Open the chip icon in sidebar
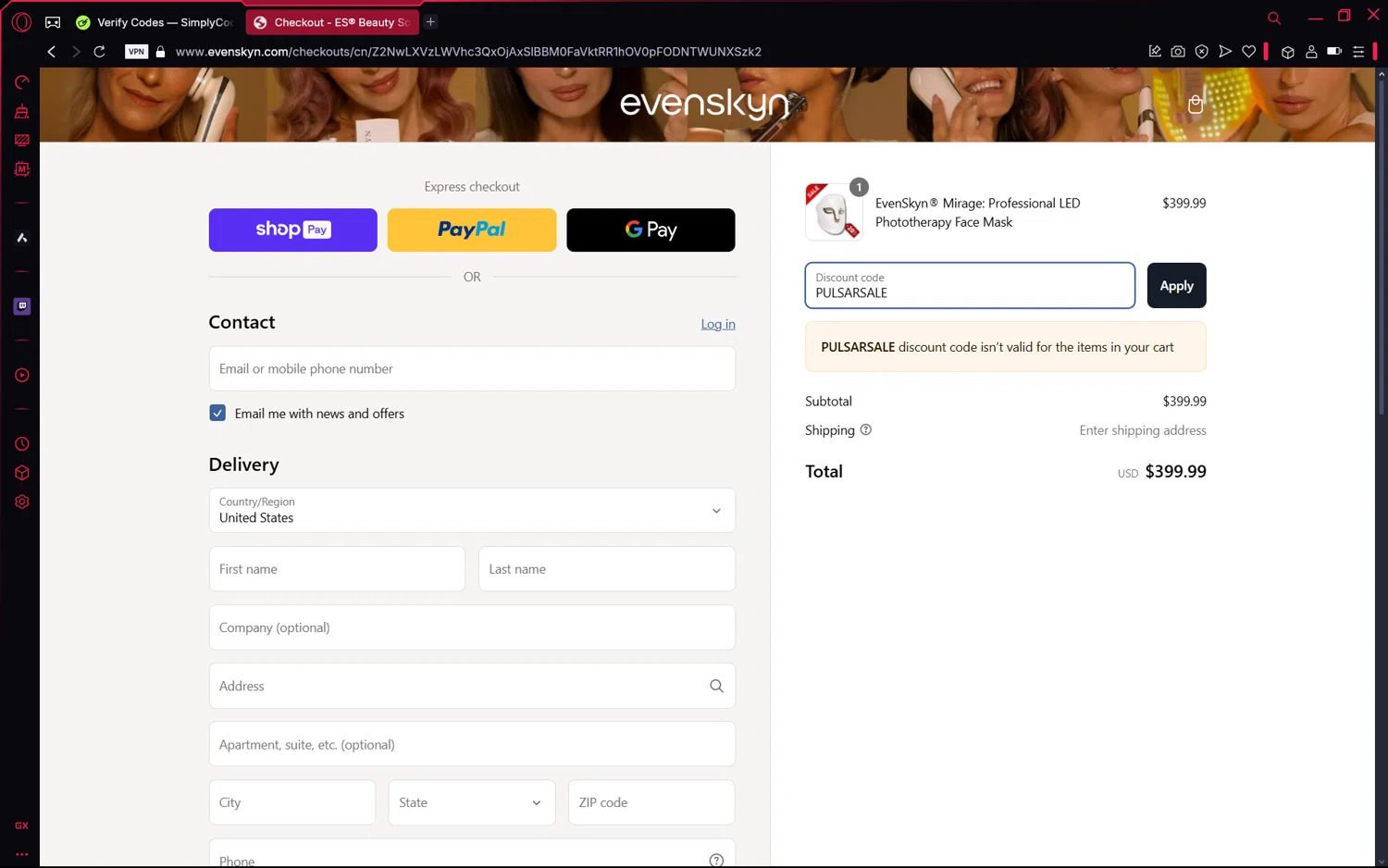Screen dimensions: 1388x868 (x=22, y=169)
